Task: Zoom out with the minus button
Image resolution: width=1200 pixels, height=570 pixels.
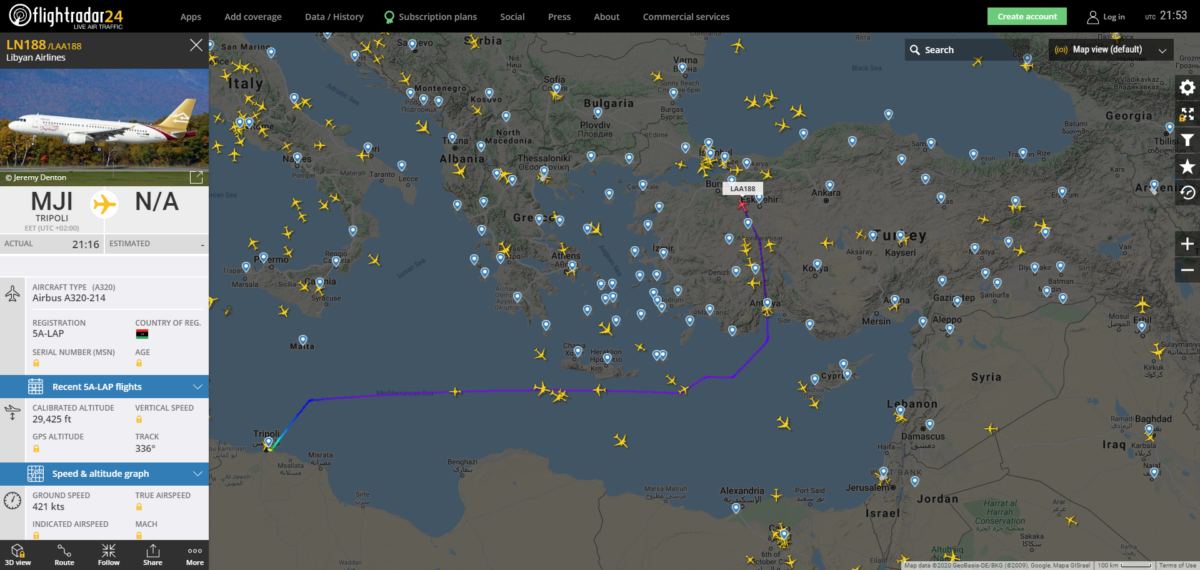Action: coord(1187,270)
